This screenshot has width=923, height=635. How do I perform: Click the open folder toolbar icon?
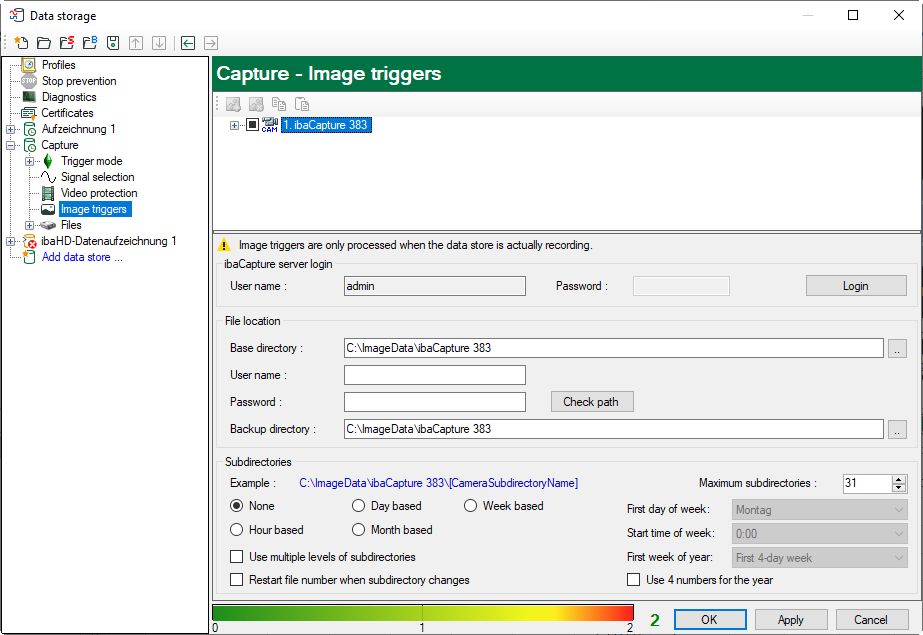point(43,43)
